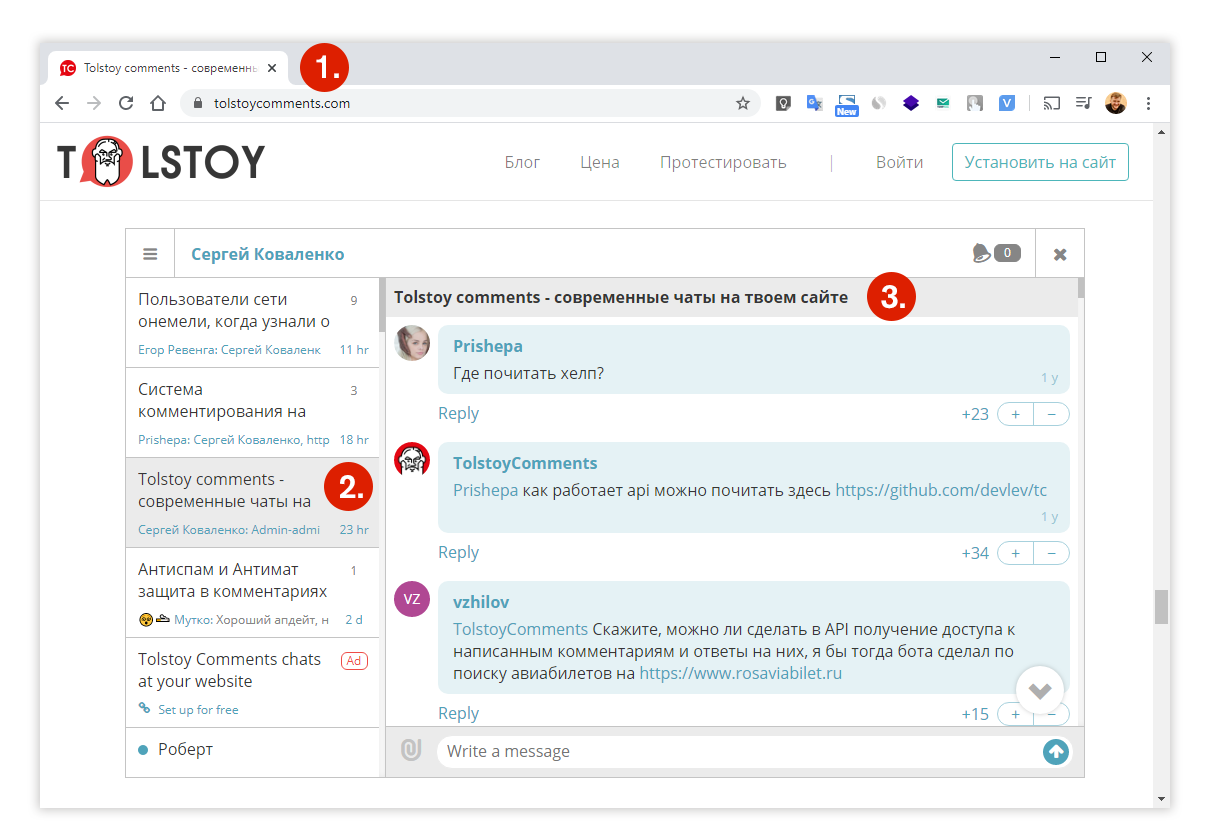The image size is (1211, 840).
Task: Open Chrome profile avatar
Action: pyautogui.click(x=1116, y=103)
